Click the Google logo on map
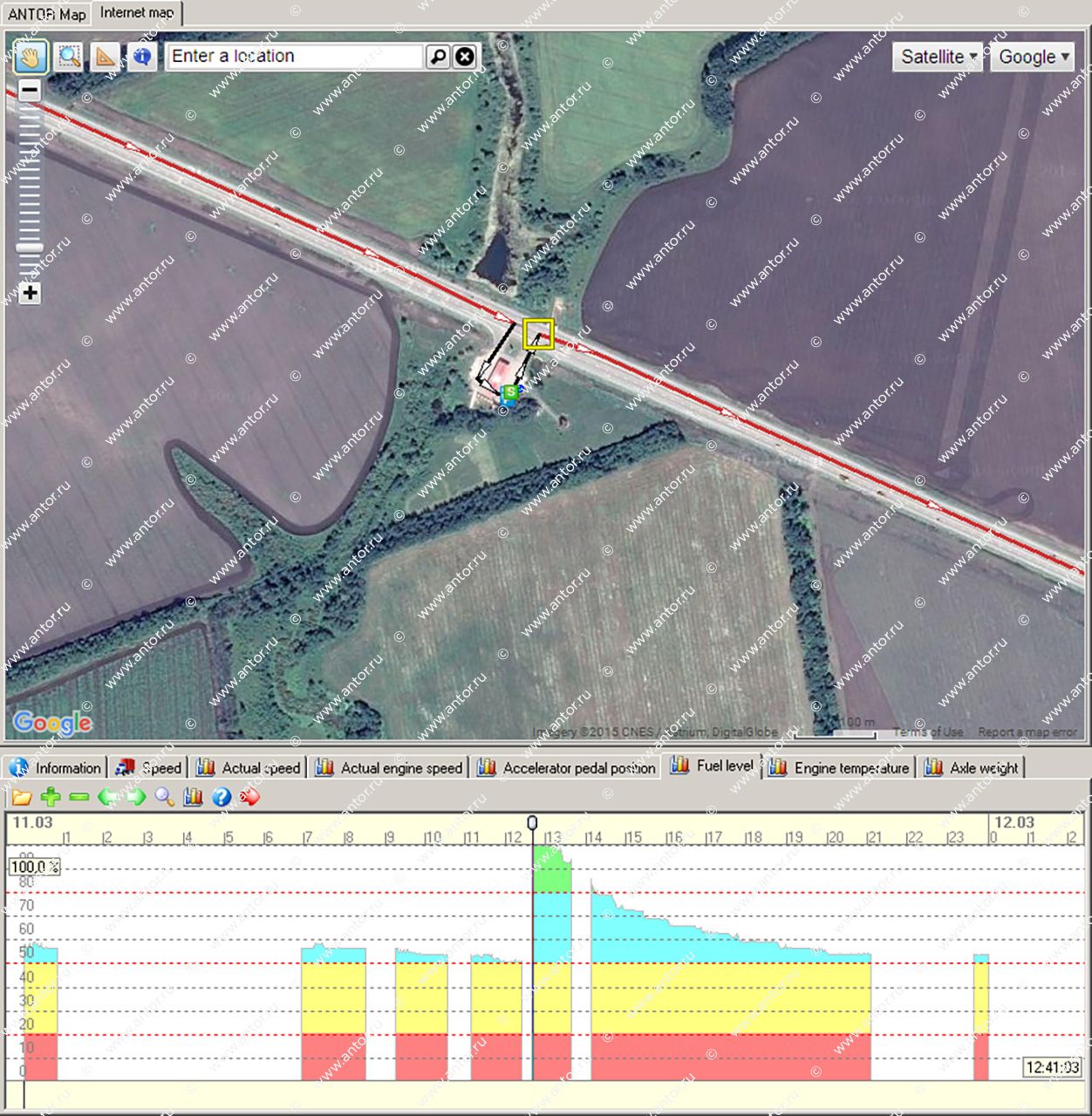This screenshot has height=1116, width=1092. click(52, 723)
